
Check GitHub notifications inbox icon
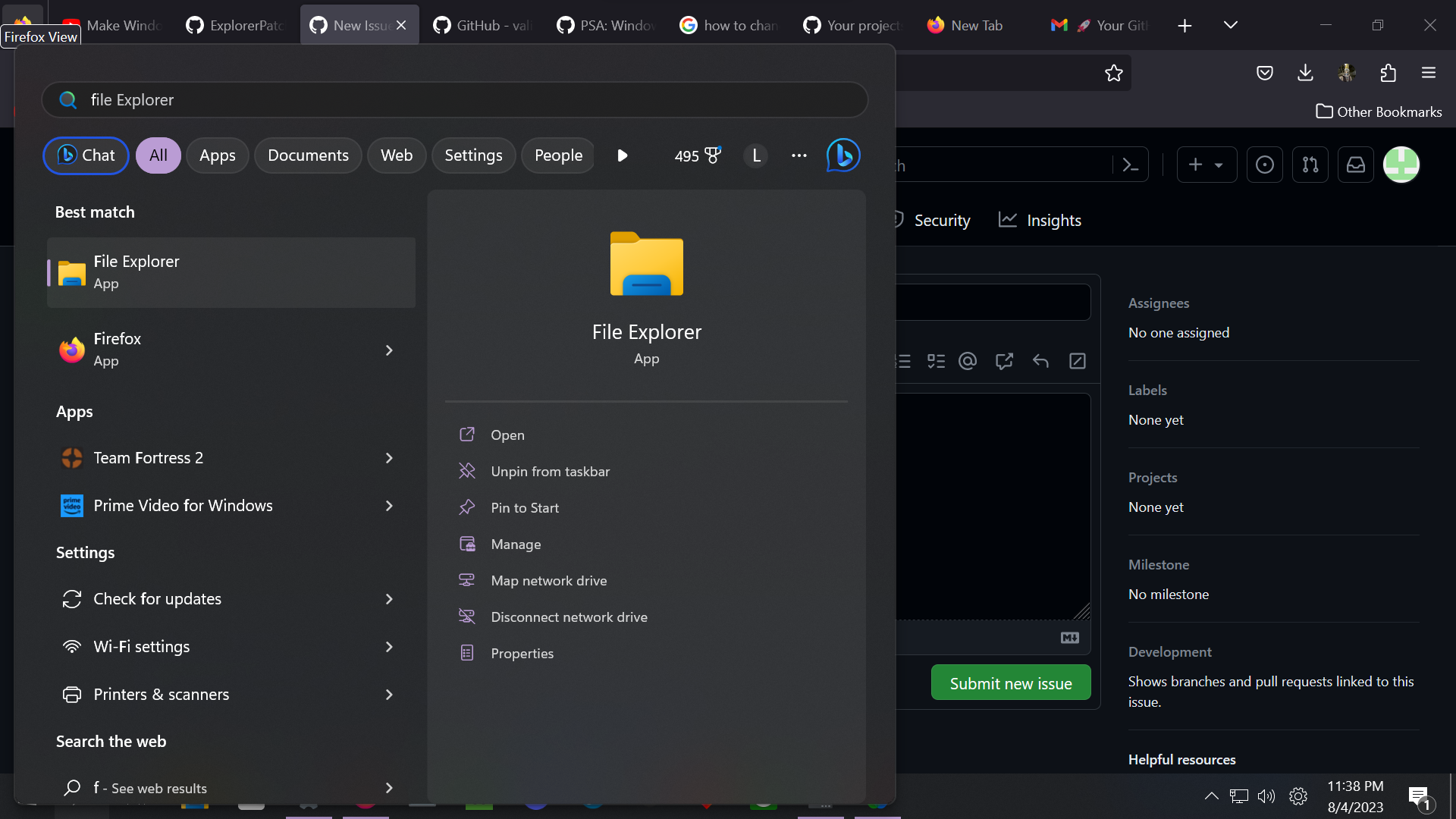[1356, 165]
